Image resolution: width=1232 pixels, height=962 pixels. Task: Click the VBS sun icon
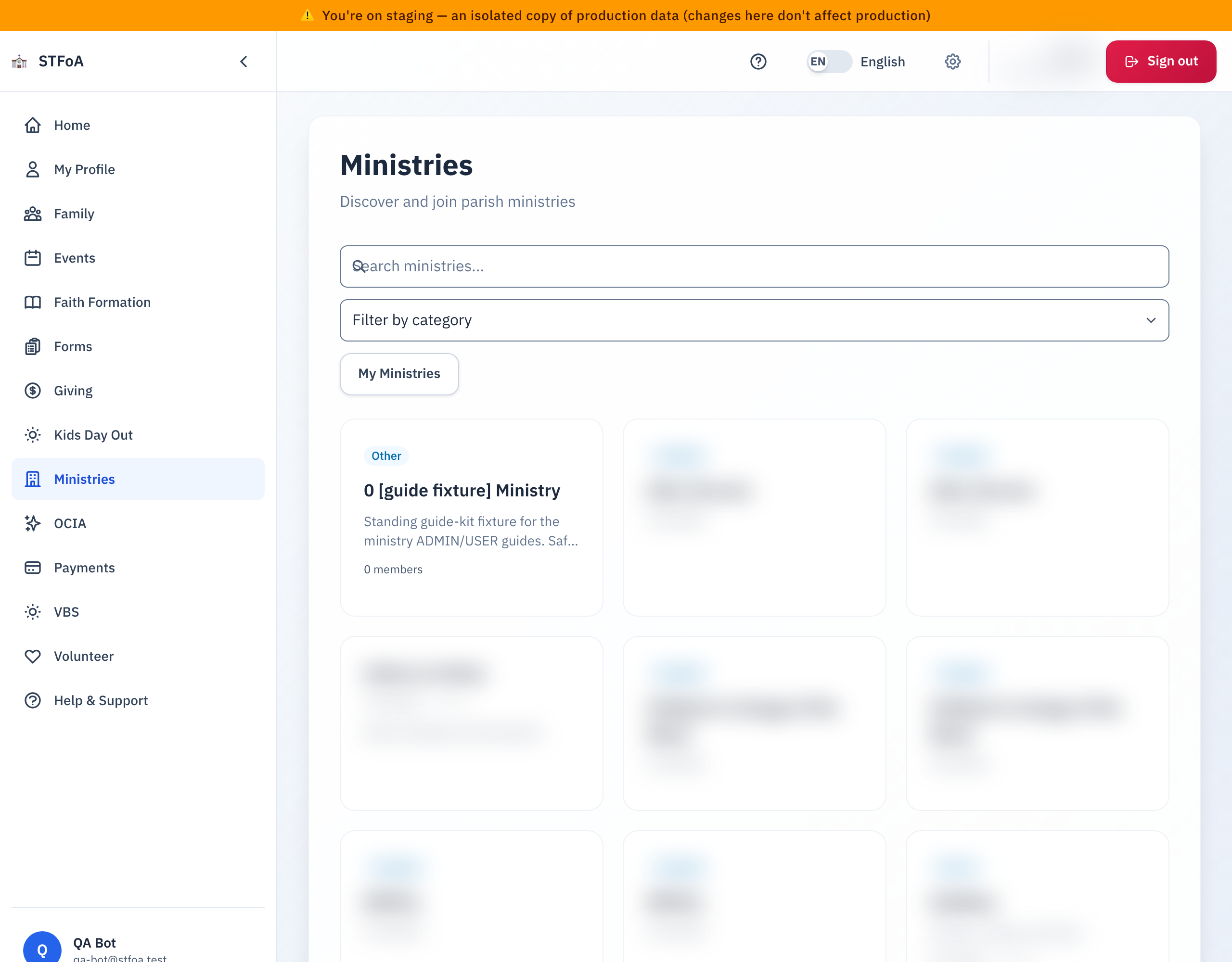coord(33,612)
